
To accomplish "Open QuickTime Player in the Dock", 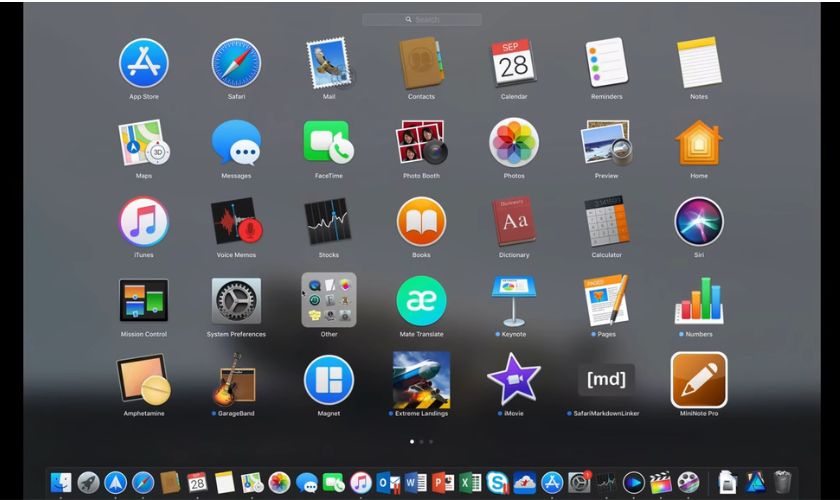I will click(633, 482).
